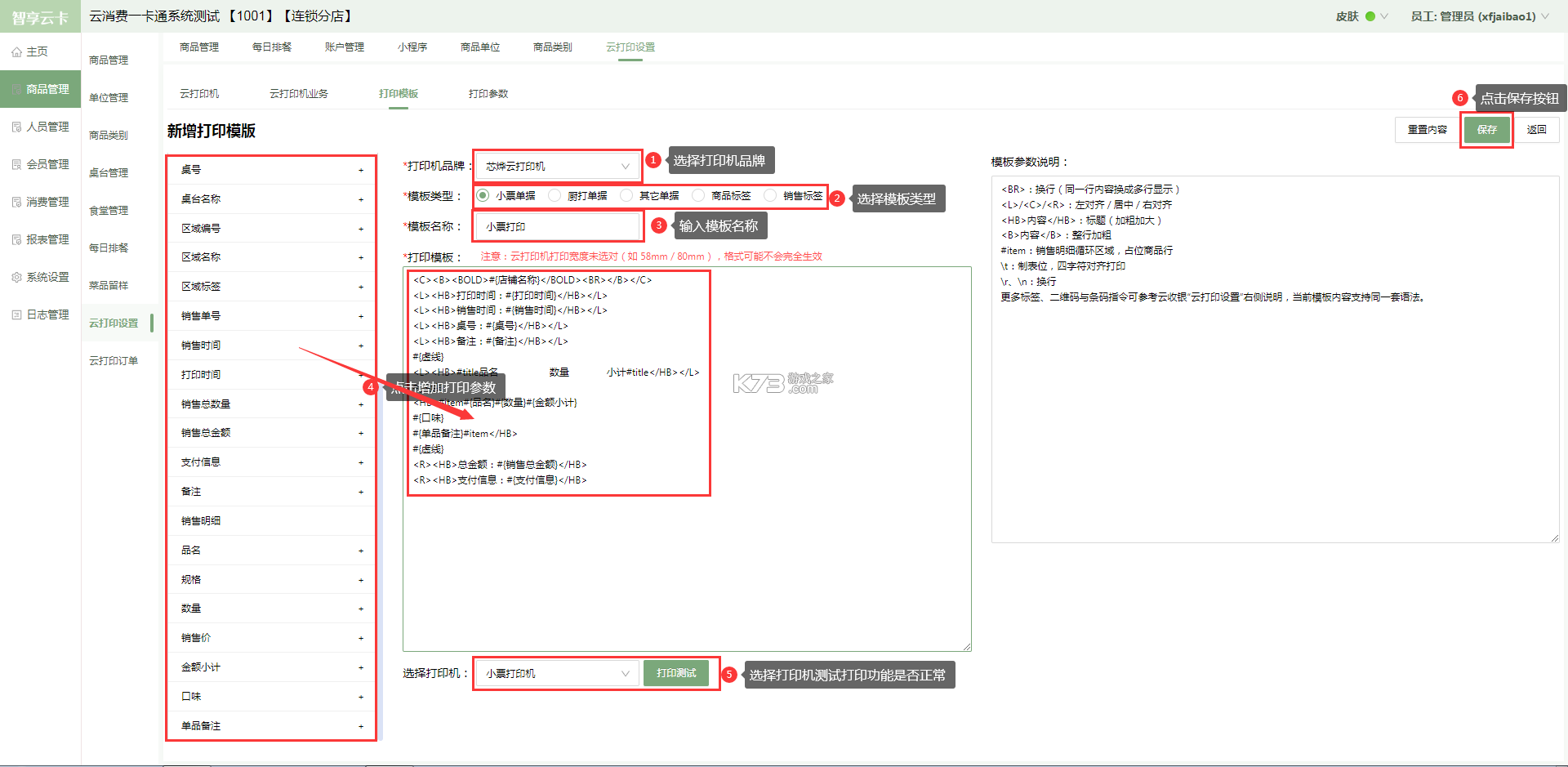The image size is (1568, 767).
Task: Open 系统设置 via its gear icon
Action: pyautogui.click(x=16, y=278)
